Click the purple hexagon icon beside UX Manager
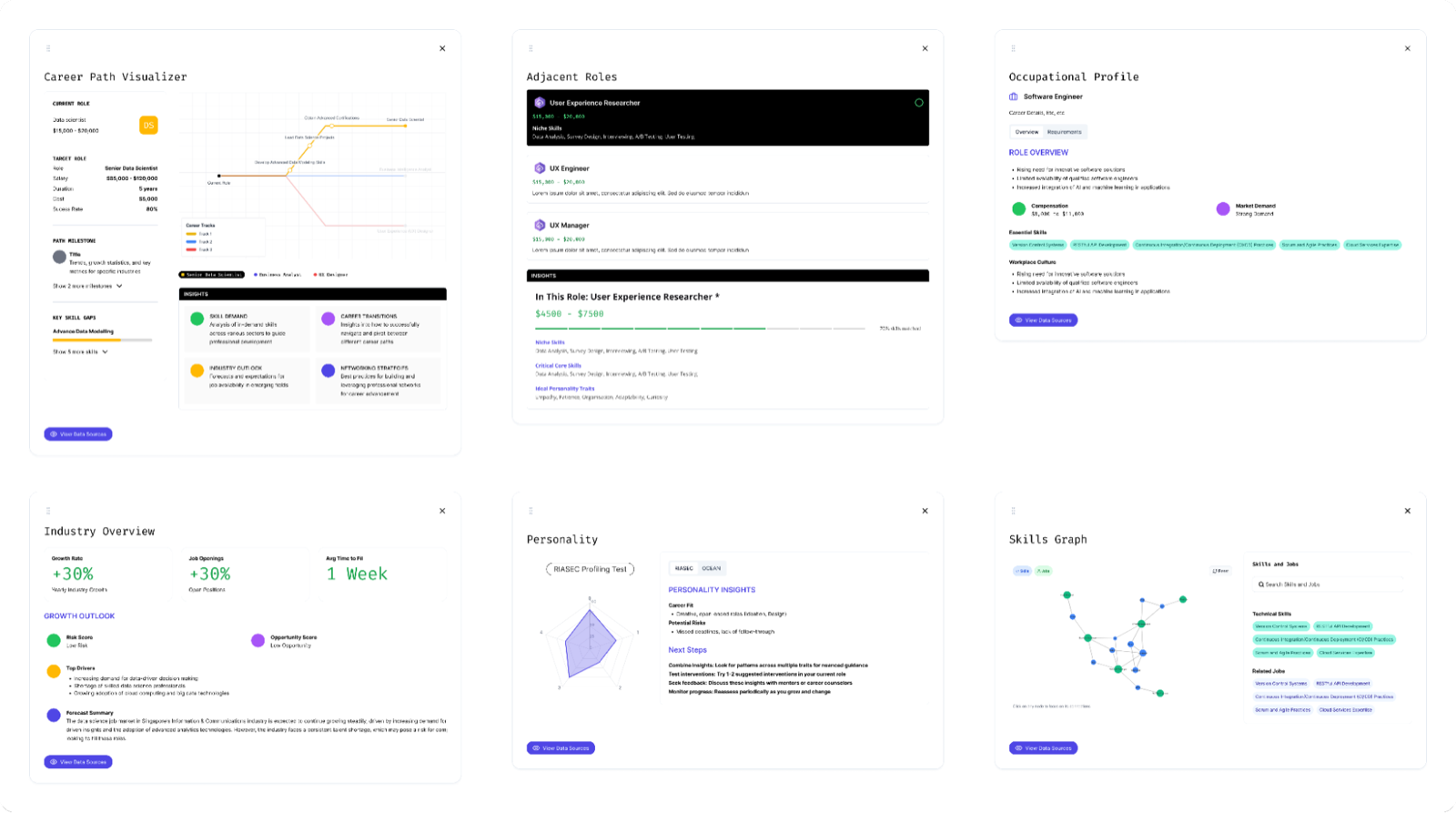This screenshot has width=1456, height=813. coord(540,225)
